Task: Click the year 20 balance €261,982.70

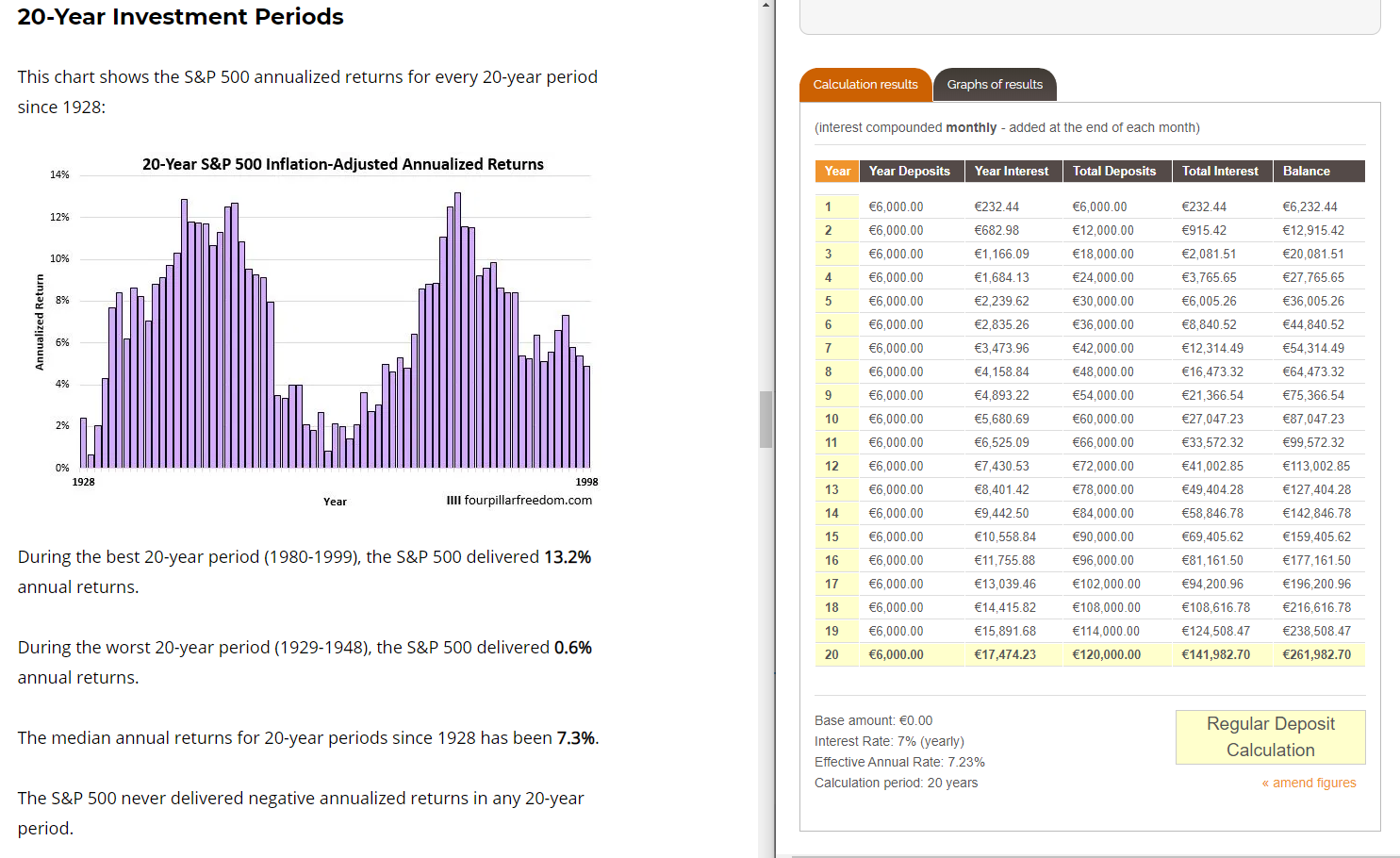Action: (1316, 654)
